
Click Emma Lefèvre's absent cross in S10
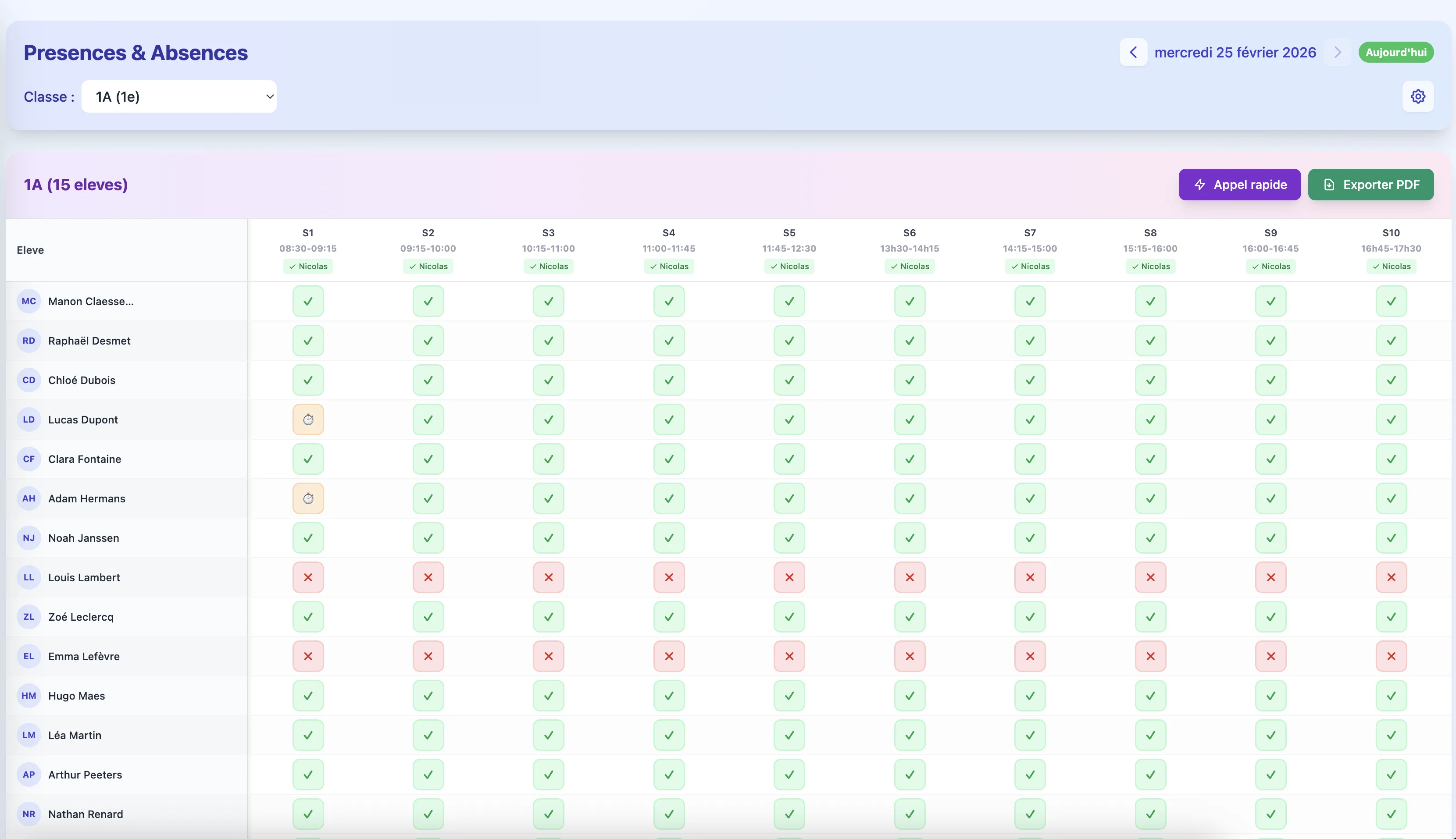[x=1390, y=656]
